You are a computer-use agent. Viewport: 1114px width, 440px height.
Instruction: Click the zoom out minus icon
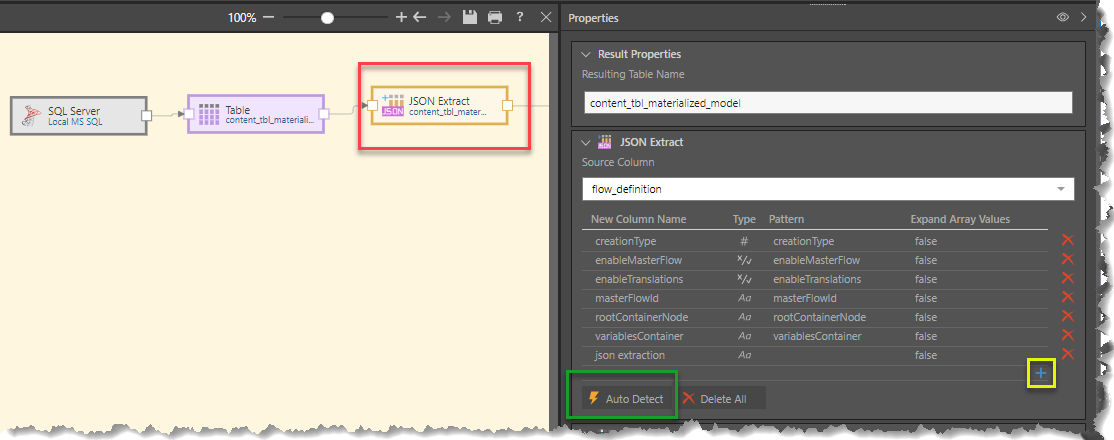tap(270, 18)
